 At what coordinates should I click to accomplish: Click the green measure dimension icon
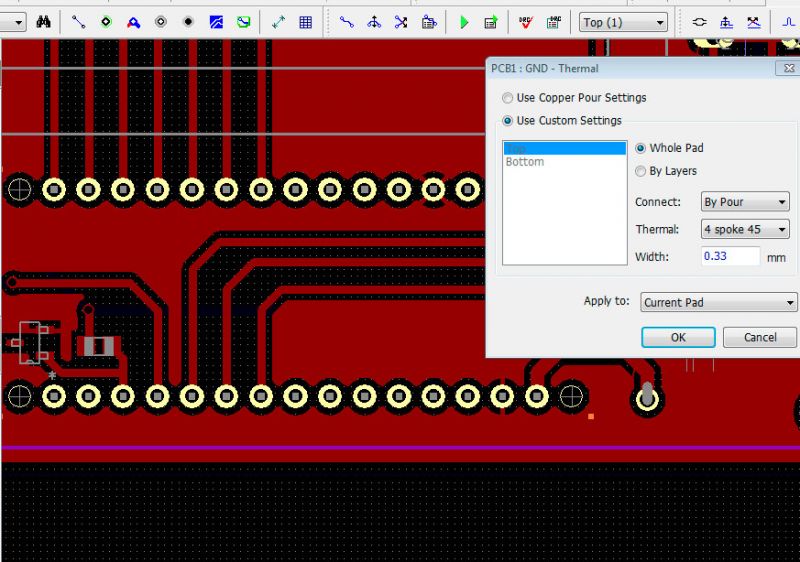click(278, 22)
